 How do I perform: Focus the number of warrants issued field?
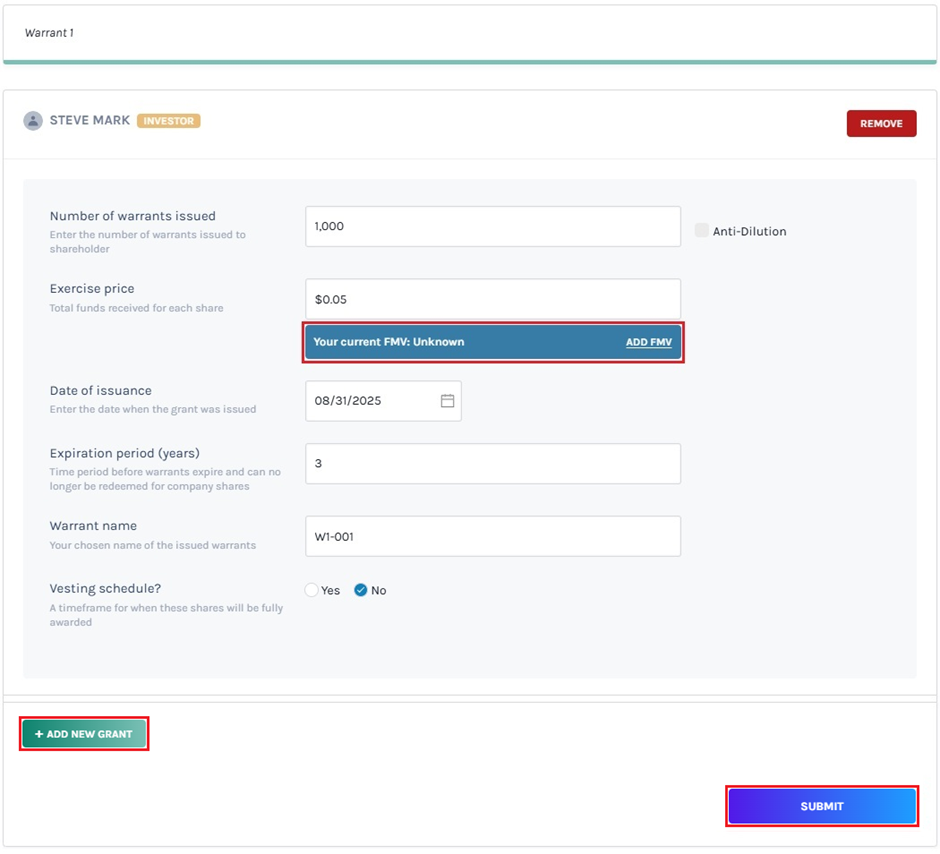[492, 227]
